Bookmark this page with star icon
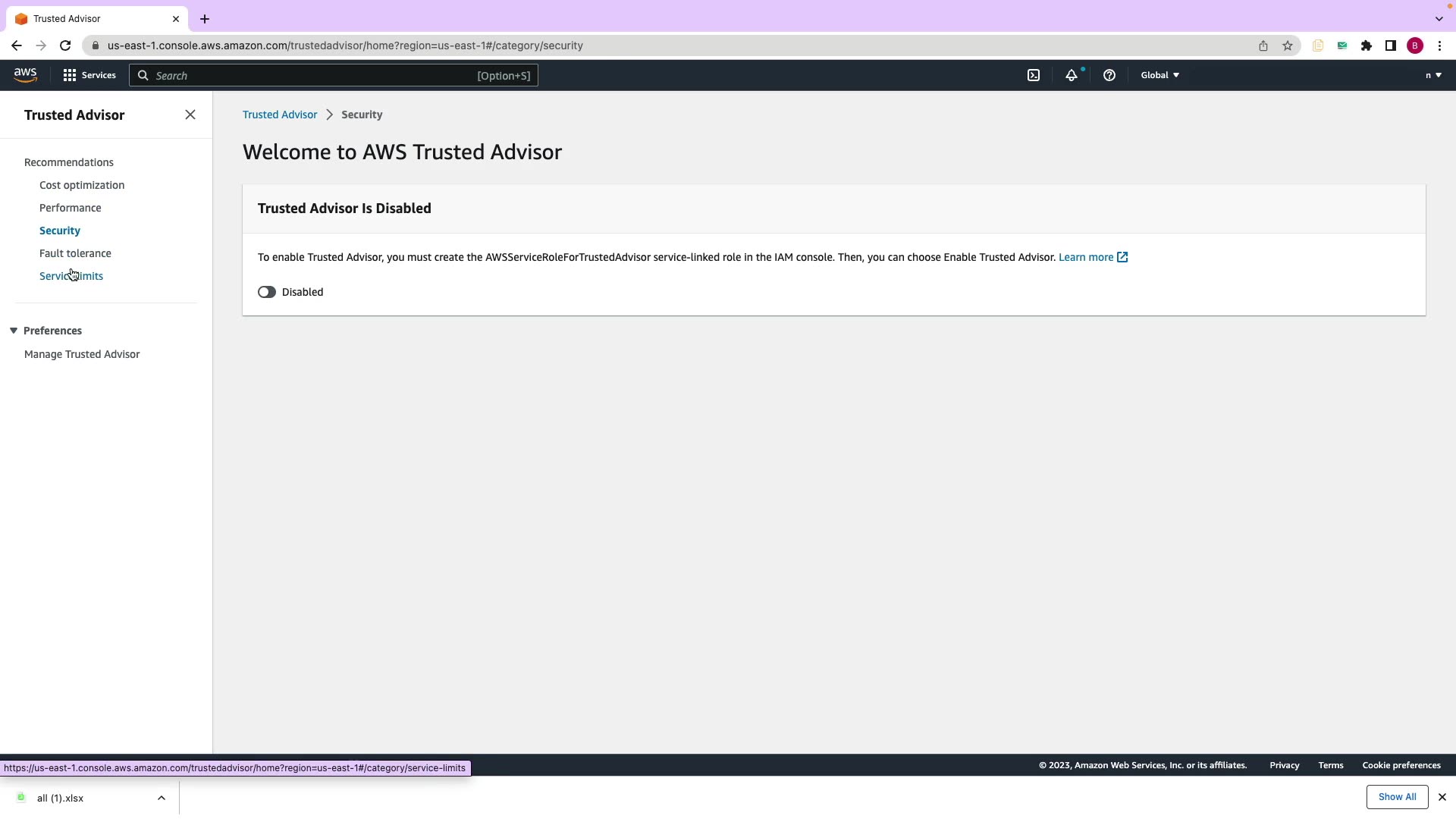Viewport: 1456px width, 819px height. tap(1287, 45)
